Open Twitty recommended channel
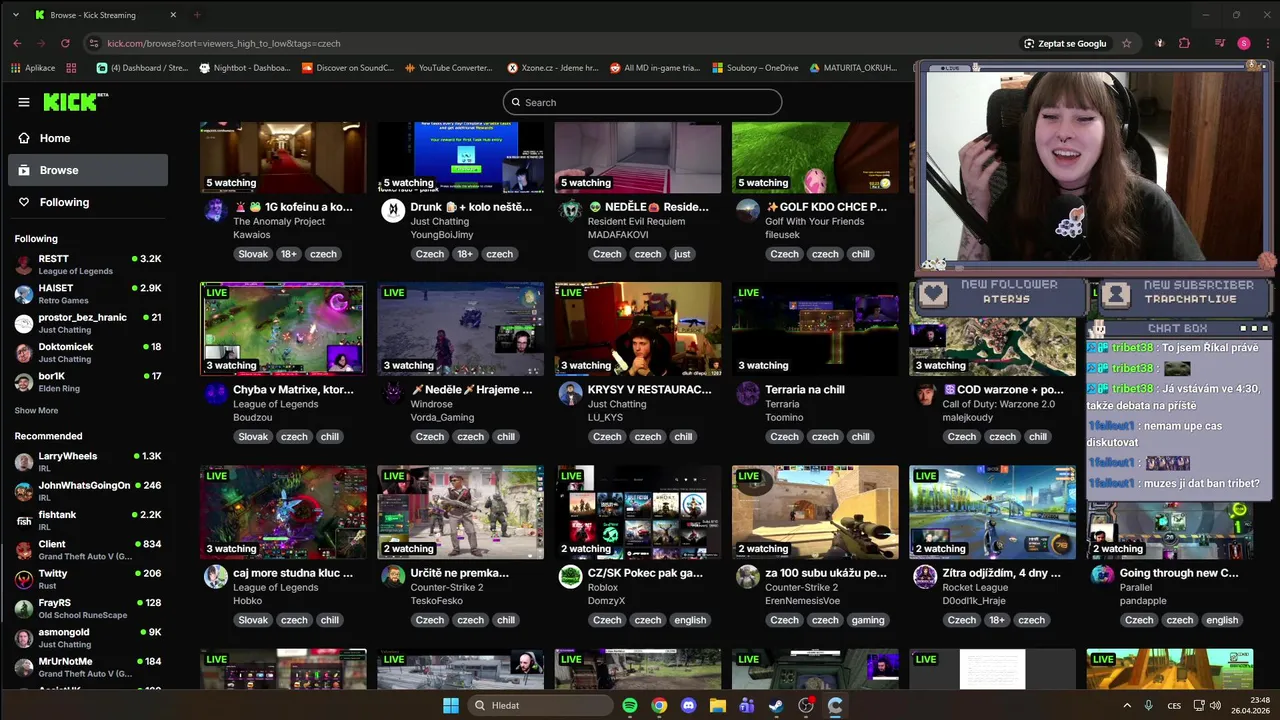1280x720 pixels. (x=88, y=580)
